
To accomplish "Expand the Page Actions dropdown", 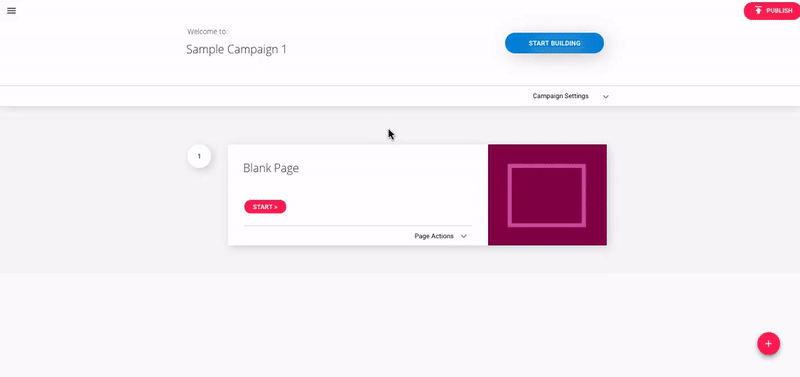I will click(x=440, y=236).
